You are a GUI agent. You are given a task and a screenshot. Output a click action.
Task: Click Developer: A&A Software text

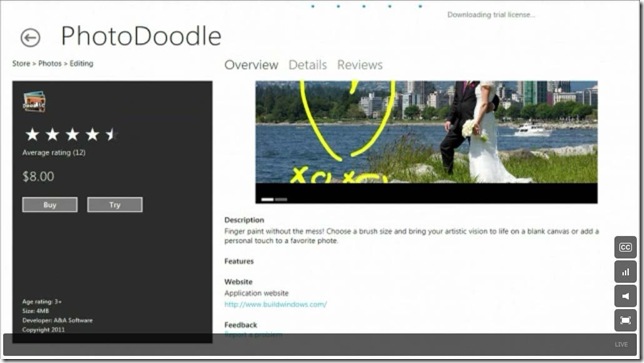pyautogui.click(x=58, y=320)
